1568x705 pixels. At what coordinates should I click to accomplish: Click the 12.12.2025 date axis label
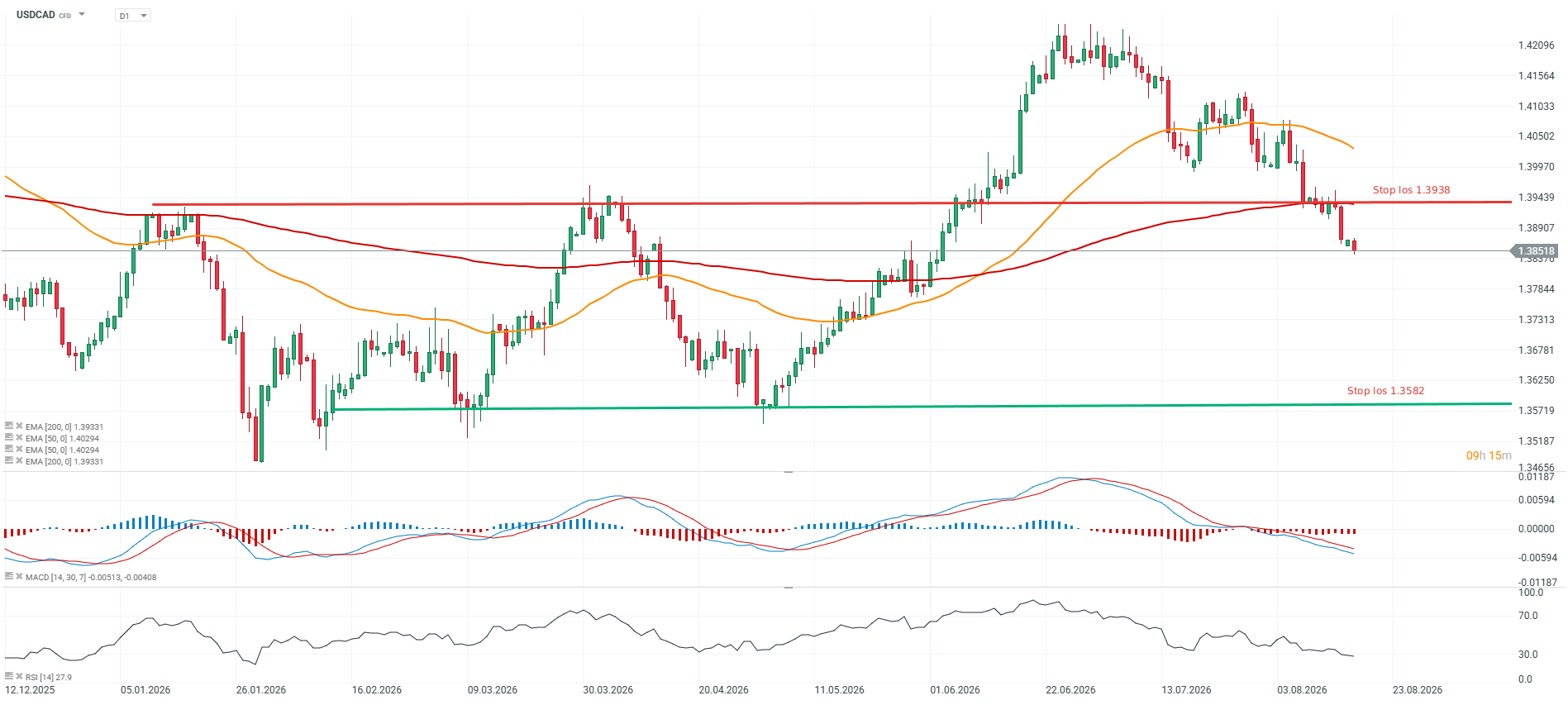click(x=30, y=690)
